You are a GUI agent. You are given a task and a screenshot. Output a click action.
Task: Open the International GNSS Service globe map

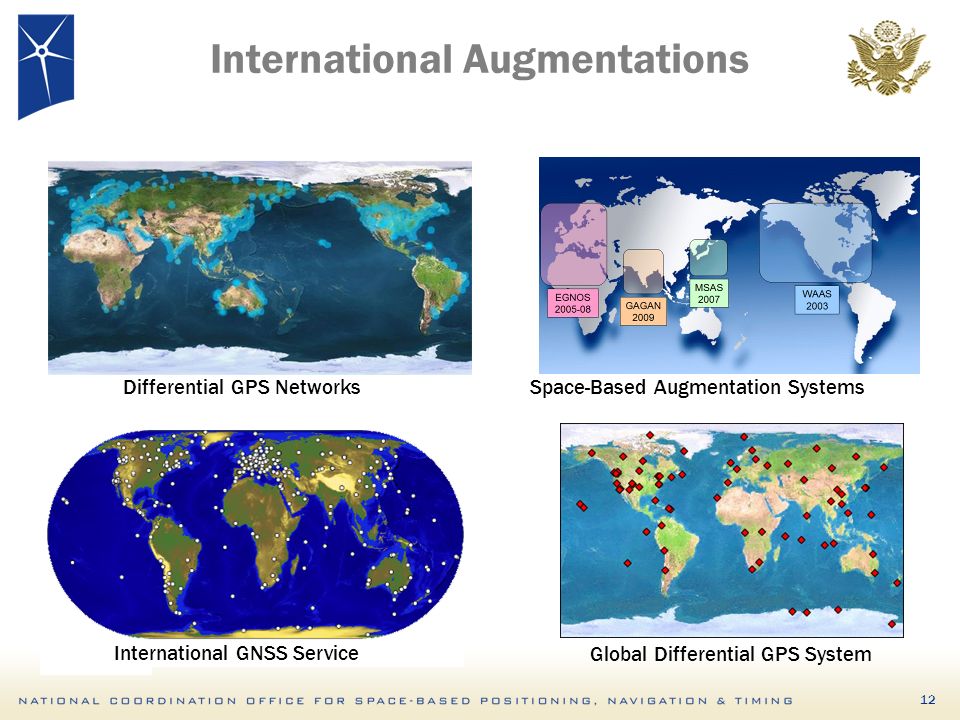255,533
